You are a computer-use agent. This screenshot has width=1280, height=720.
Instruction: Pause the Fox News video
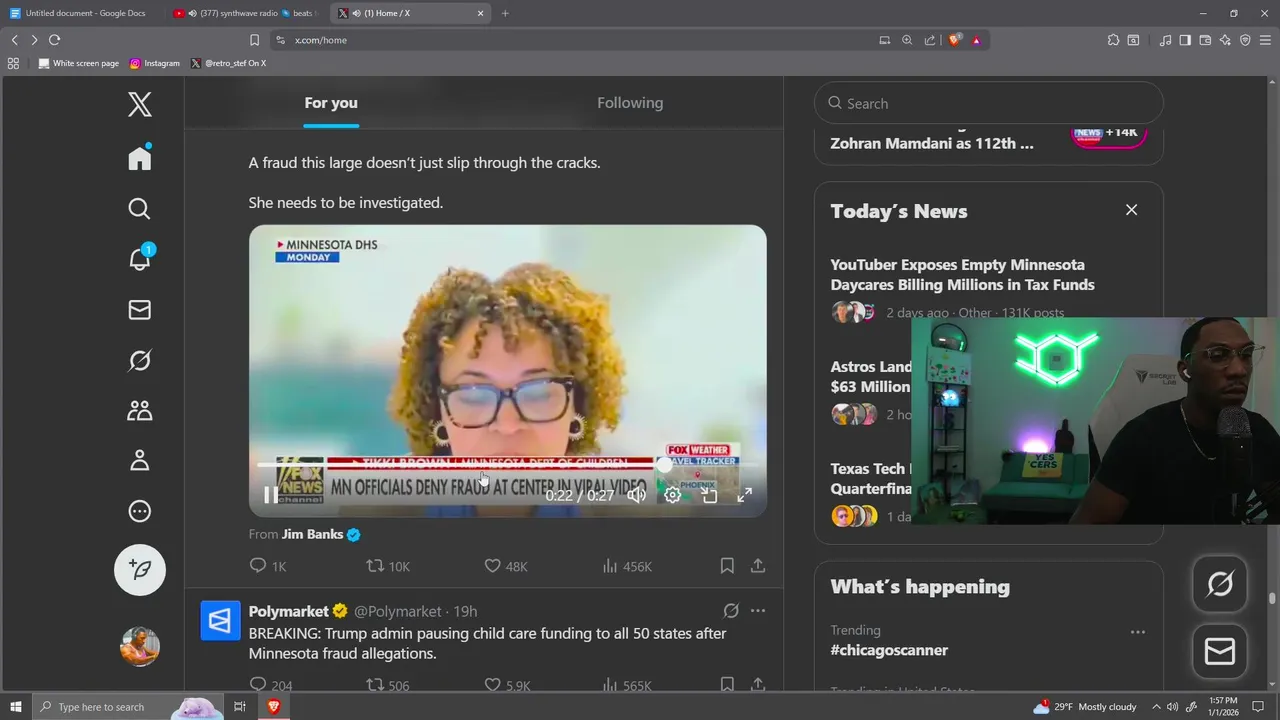tap(271, 495)
